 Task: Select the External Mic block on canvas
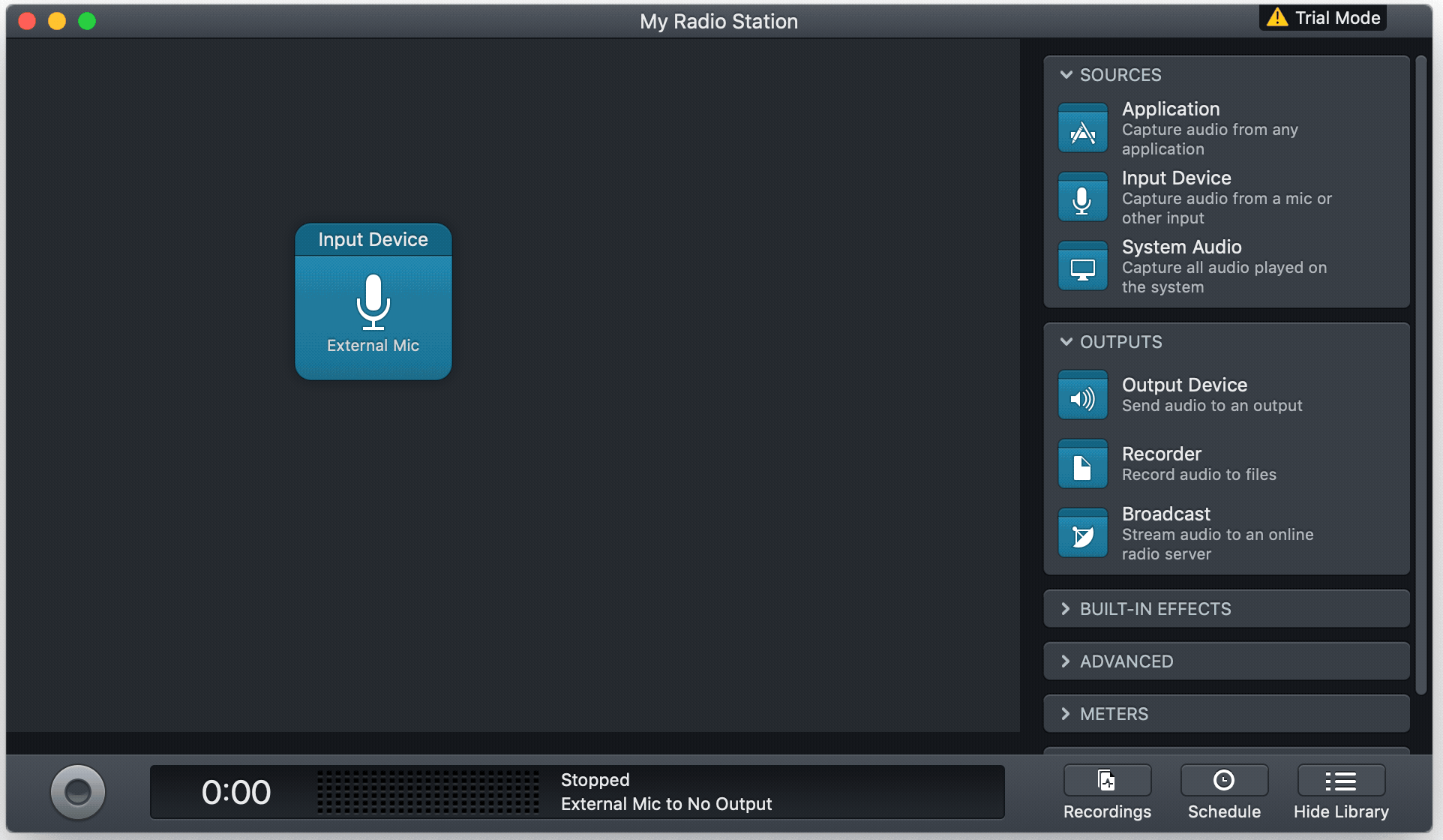coord(373,316)
